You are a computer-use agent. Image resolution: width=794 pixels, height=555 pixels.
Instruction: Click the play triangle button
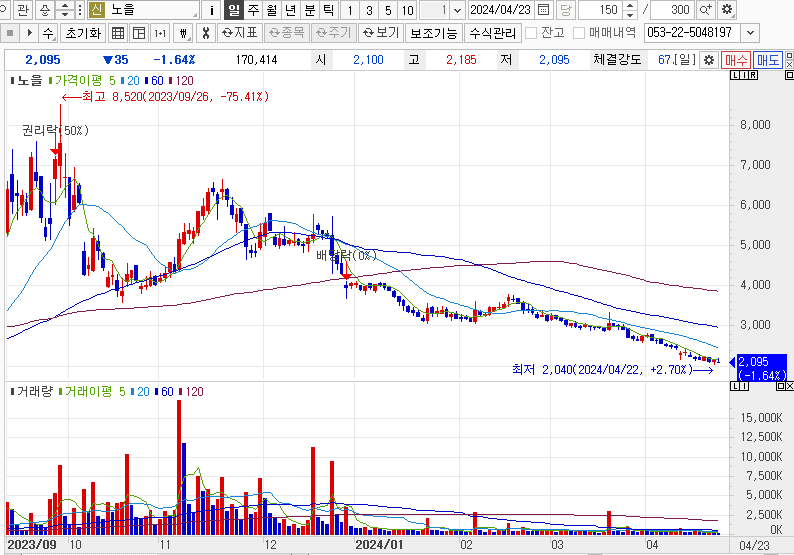click(29, 33)
